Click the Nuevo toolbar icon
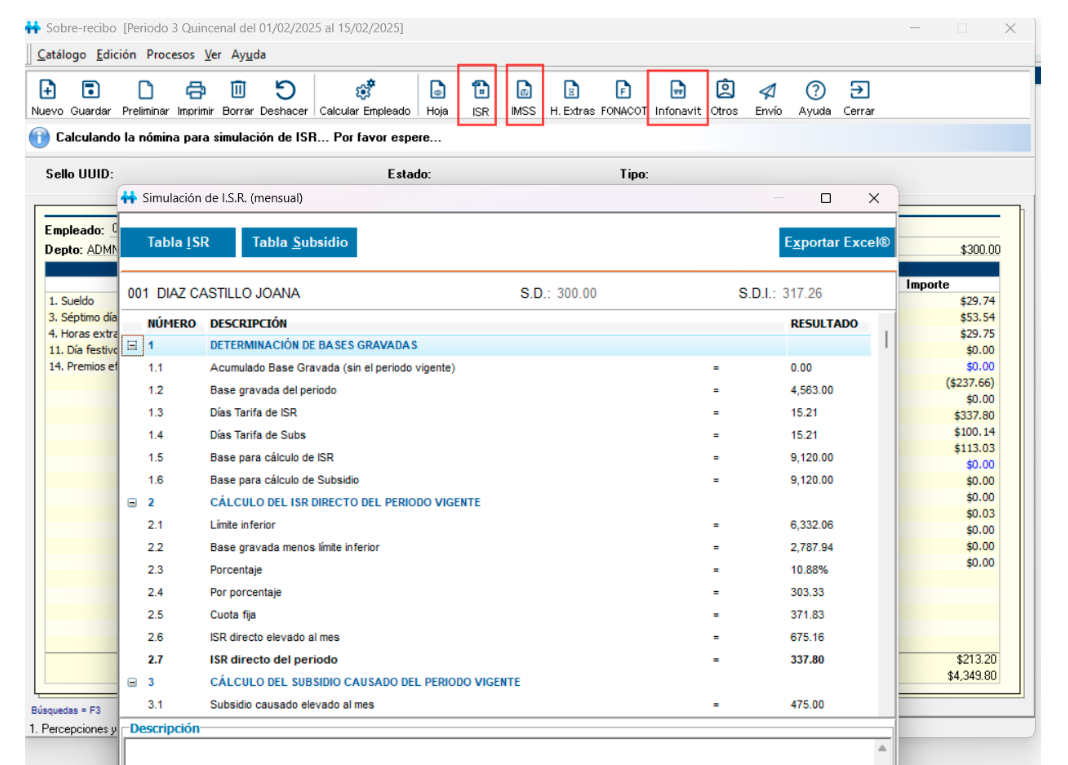The image size is (1068, 765). [x=47, y=90]
